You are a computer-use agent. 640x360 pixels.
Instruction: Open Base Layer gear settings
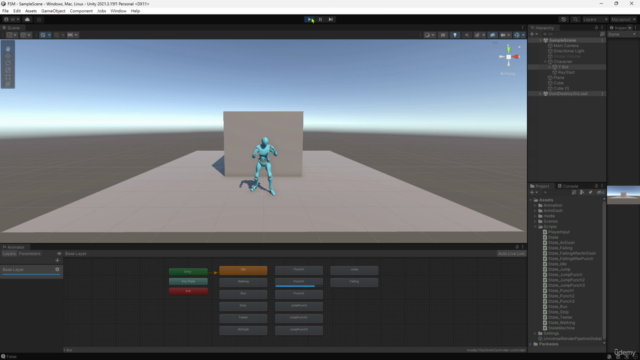57,269
